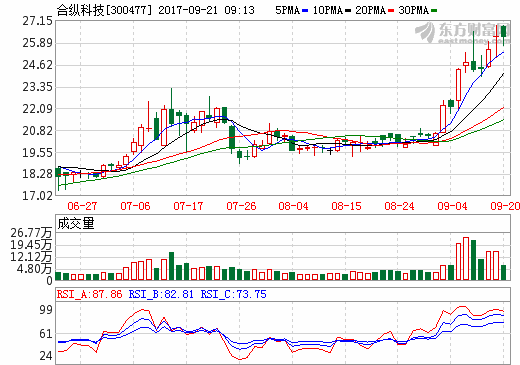Click the 08-04 date label
The image size is (520, 365).
click(x=293, y=206)
